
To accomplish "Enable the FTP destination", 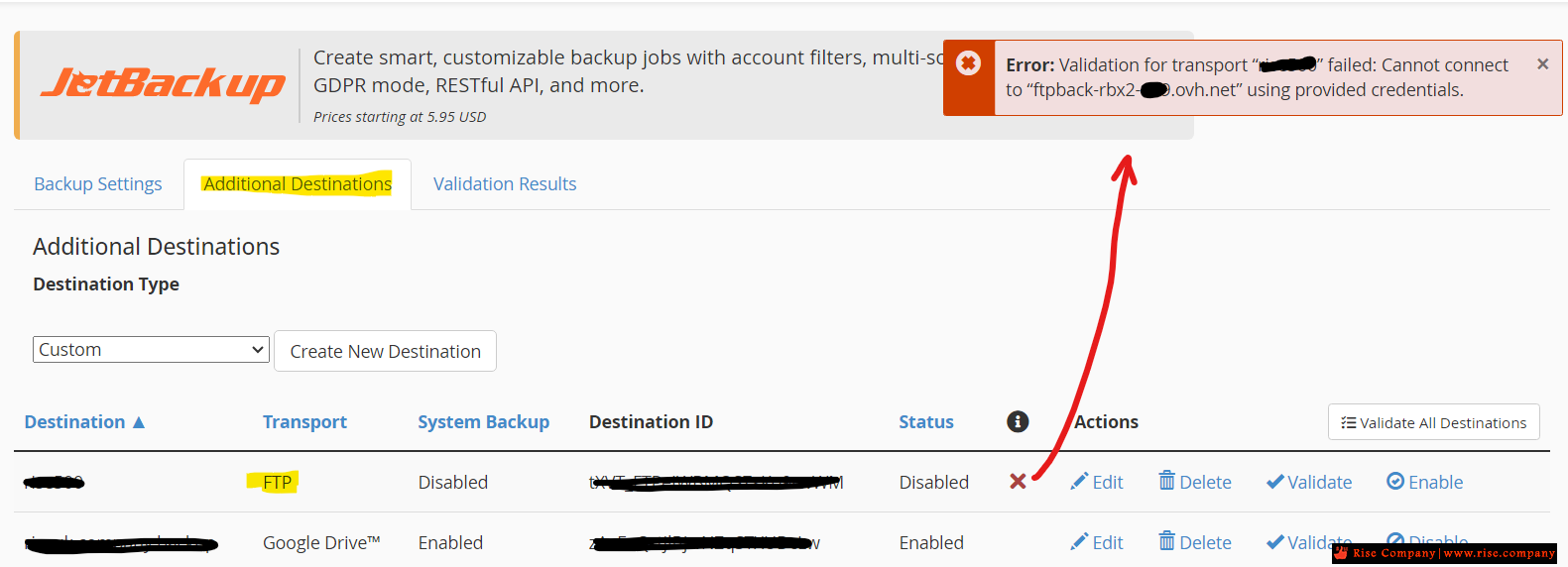I will click(1424, 482).
